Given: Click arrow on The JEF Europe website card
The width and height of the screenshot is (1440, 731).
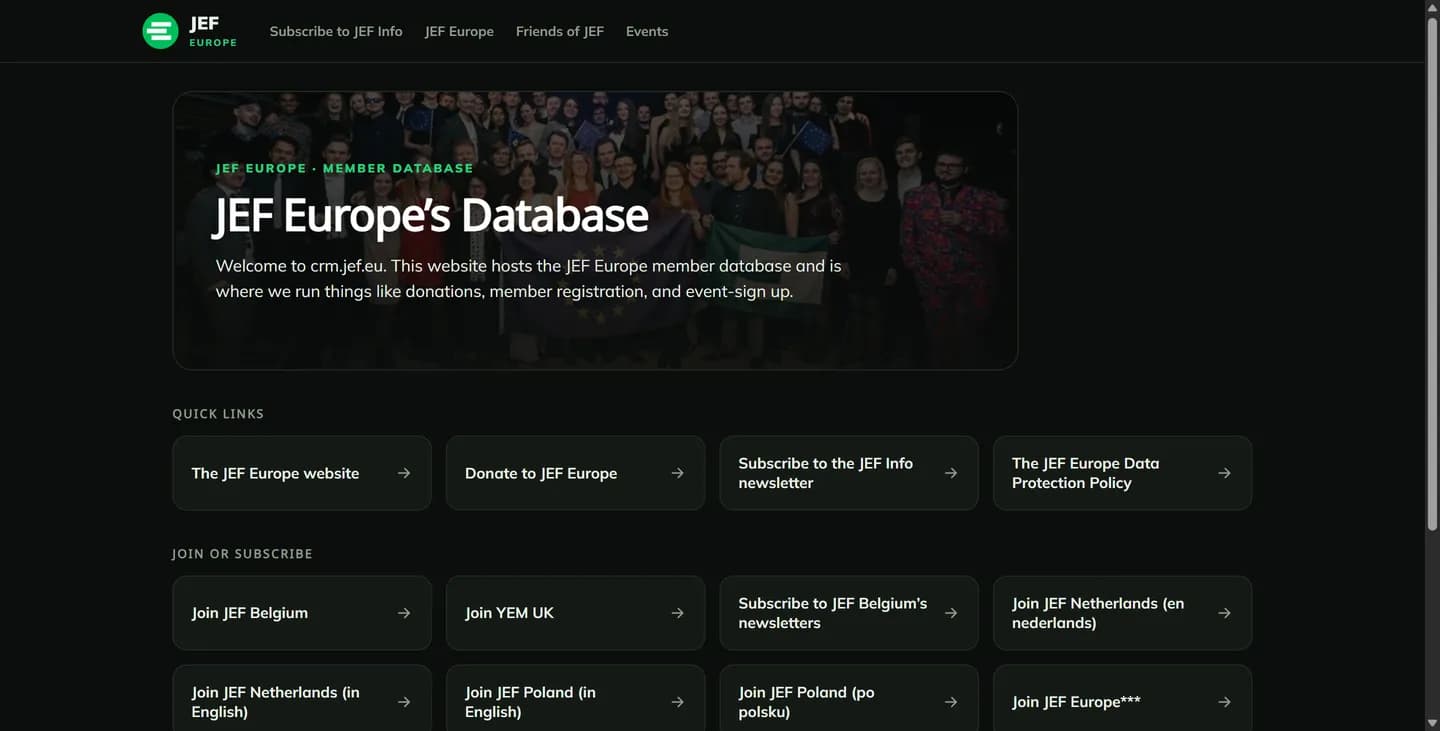Looking at the screenshot, I should click(404, 473).
